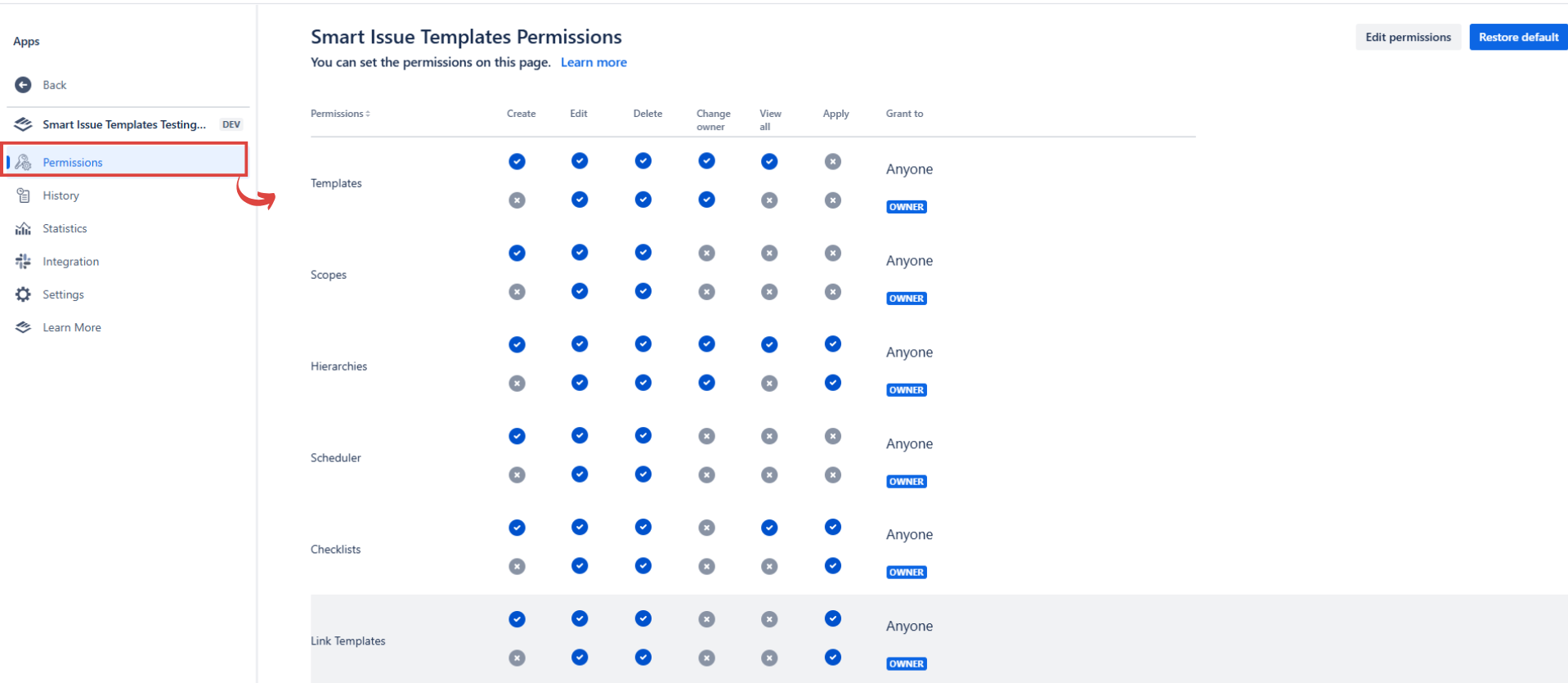This screenshot has width=1568, height=683.
Task: Open History via its sidebar icon
Action: coord(24,195)
